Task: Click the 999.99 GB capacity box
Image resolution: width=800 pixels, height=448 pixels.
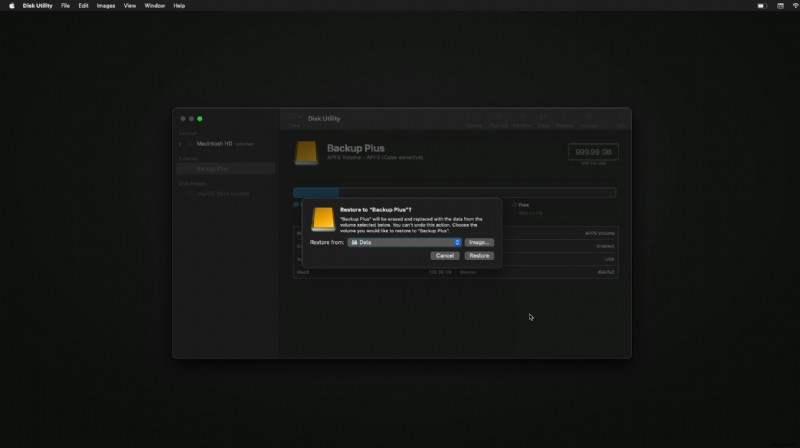Action: [x=593, y=152]
